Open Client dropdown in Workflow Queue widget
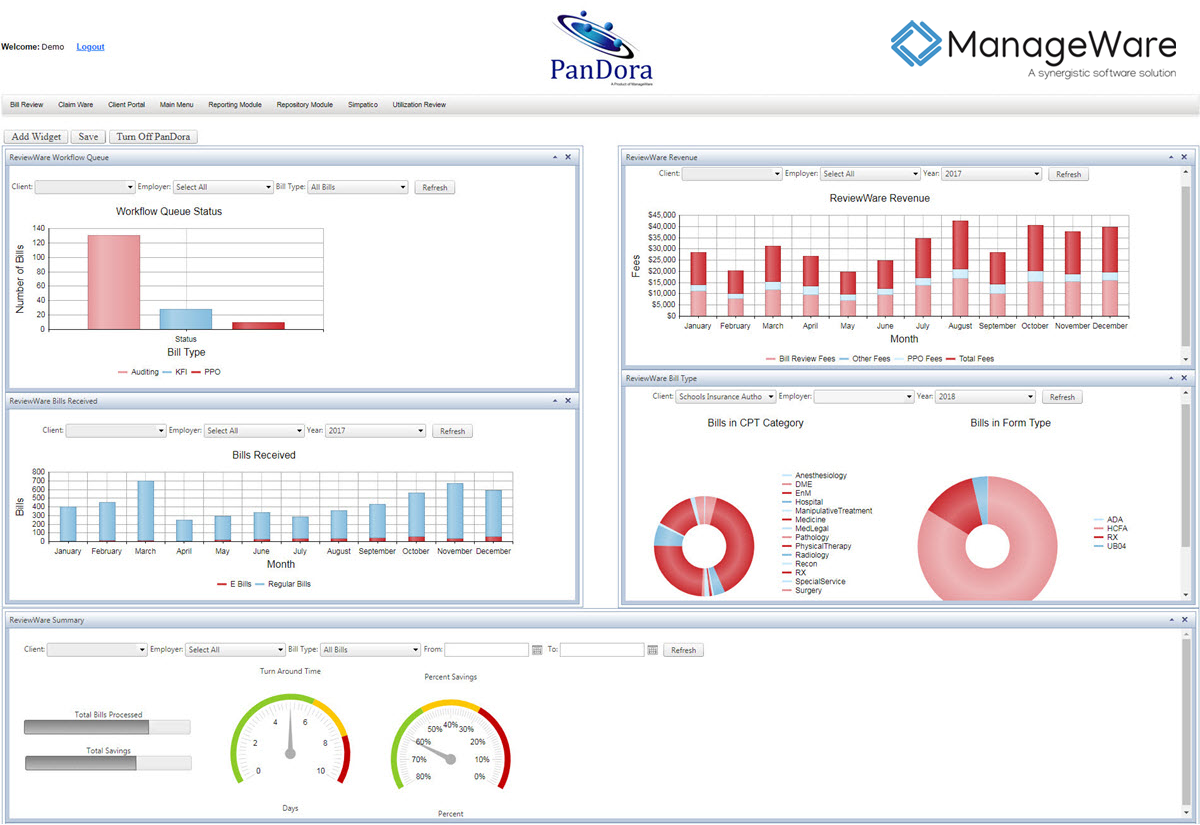The width and height of the screenshot is (1200, 825). coord(85,187)
